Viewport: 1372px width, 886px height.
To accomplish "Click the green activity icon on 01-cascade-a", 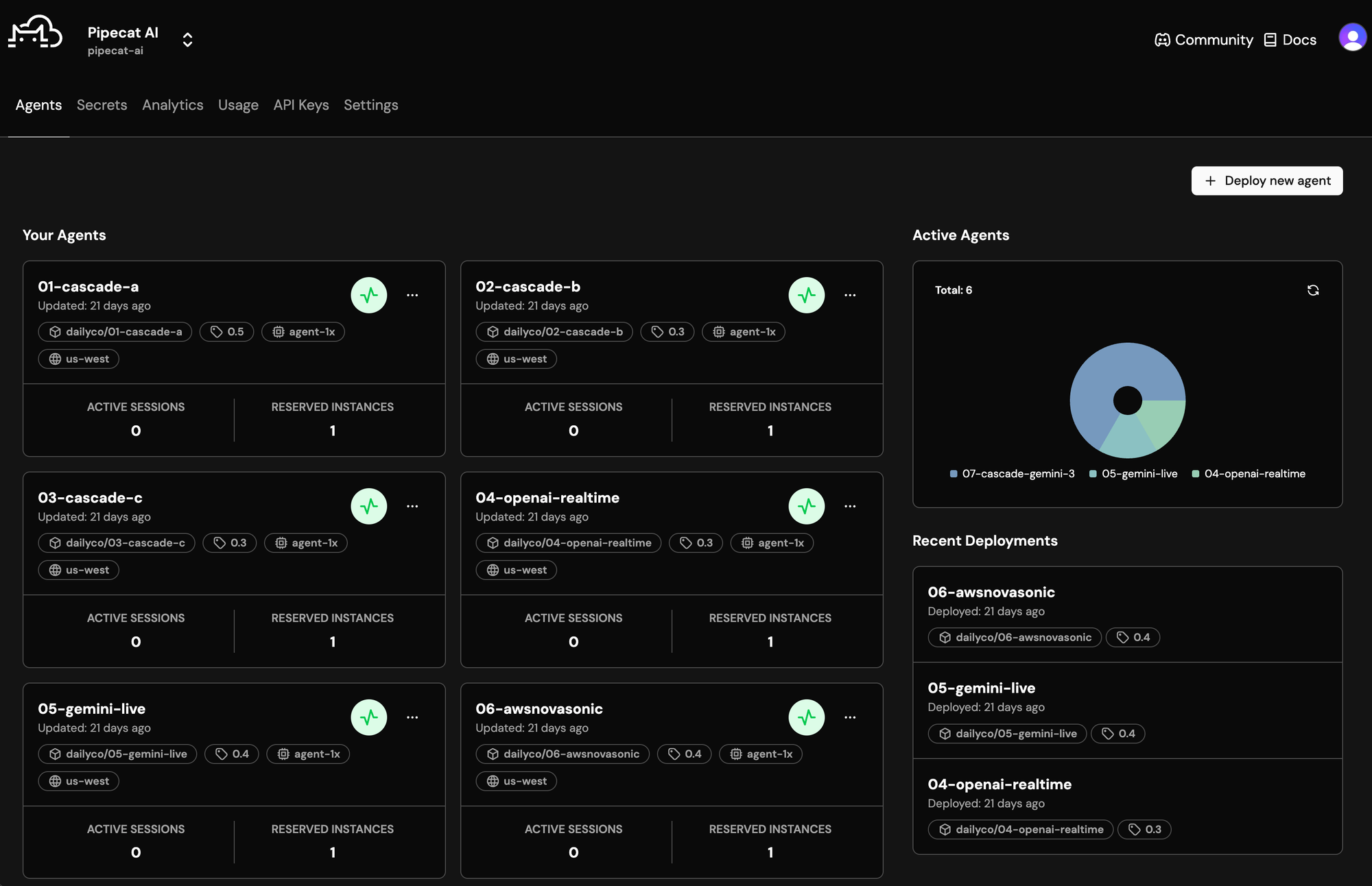I will click(x=369, y=296).
